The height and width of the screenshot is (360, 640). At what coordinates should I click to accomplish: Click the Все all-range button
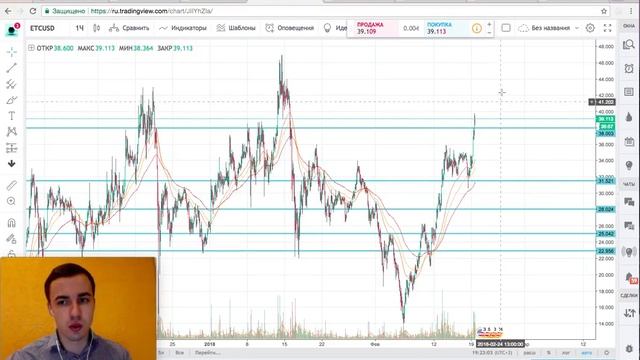tap(179, 353)
